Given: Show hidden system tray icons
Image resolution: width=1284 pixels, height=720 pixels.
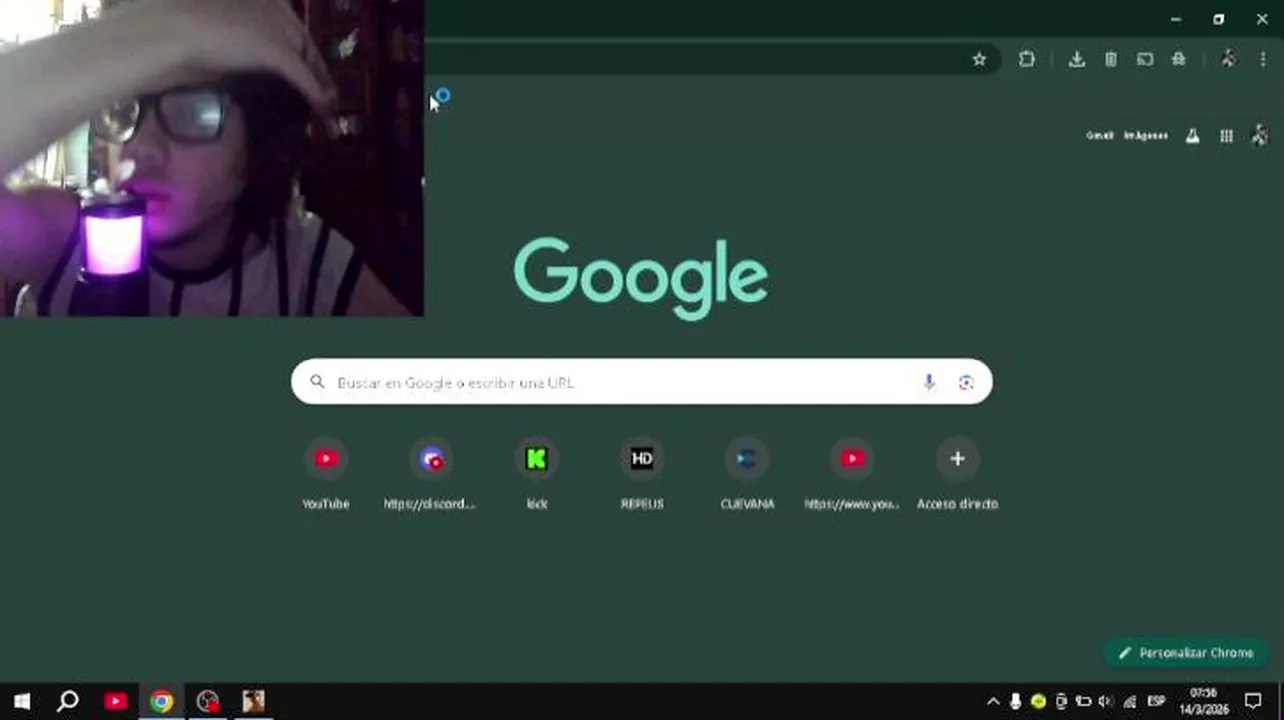Looking at the screenshot, I should (993, 702).
